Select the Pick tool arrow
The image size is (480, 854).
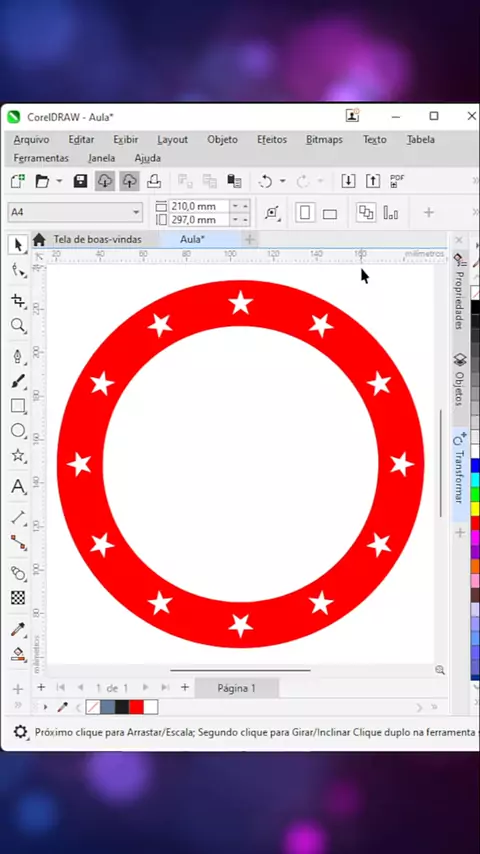[18, 245]
